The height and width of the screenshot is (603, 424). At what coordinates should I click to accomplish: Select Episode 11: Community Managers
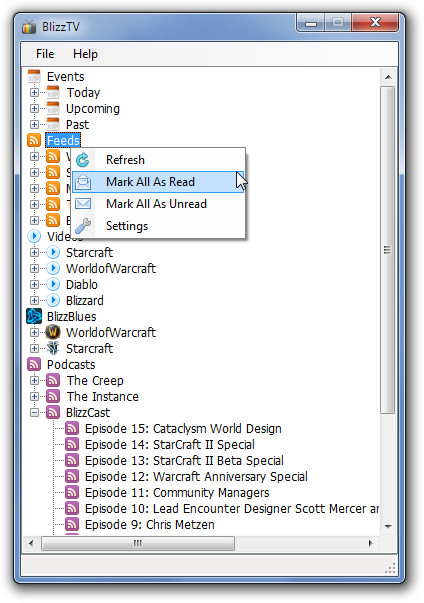[177, 492]
